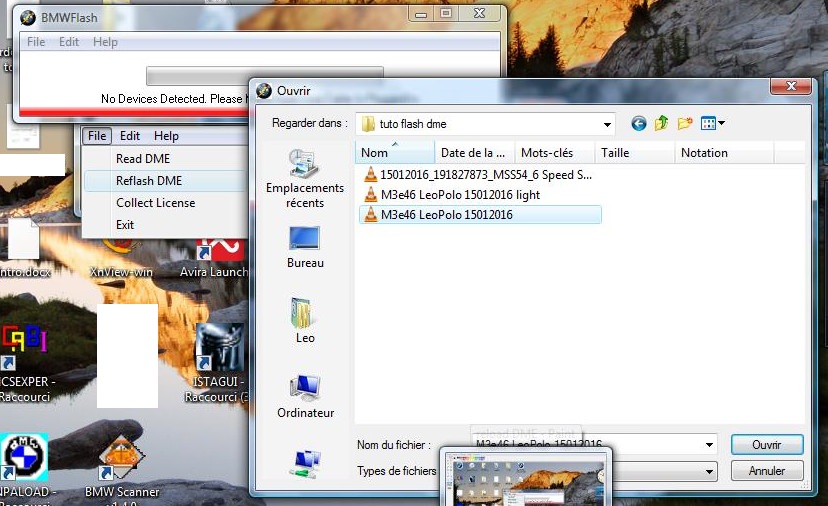Select Ordinateur in sidebar
This screenshot has width=828, height=506.
tap(305, 396)
